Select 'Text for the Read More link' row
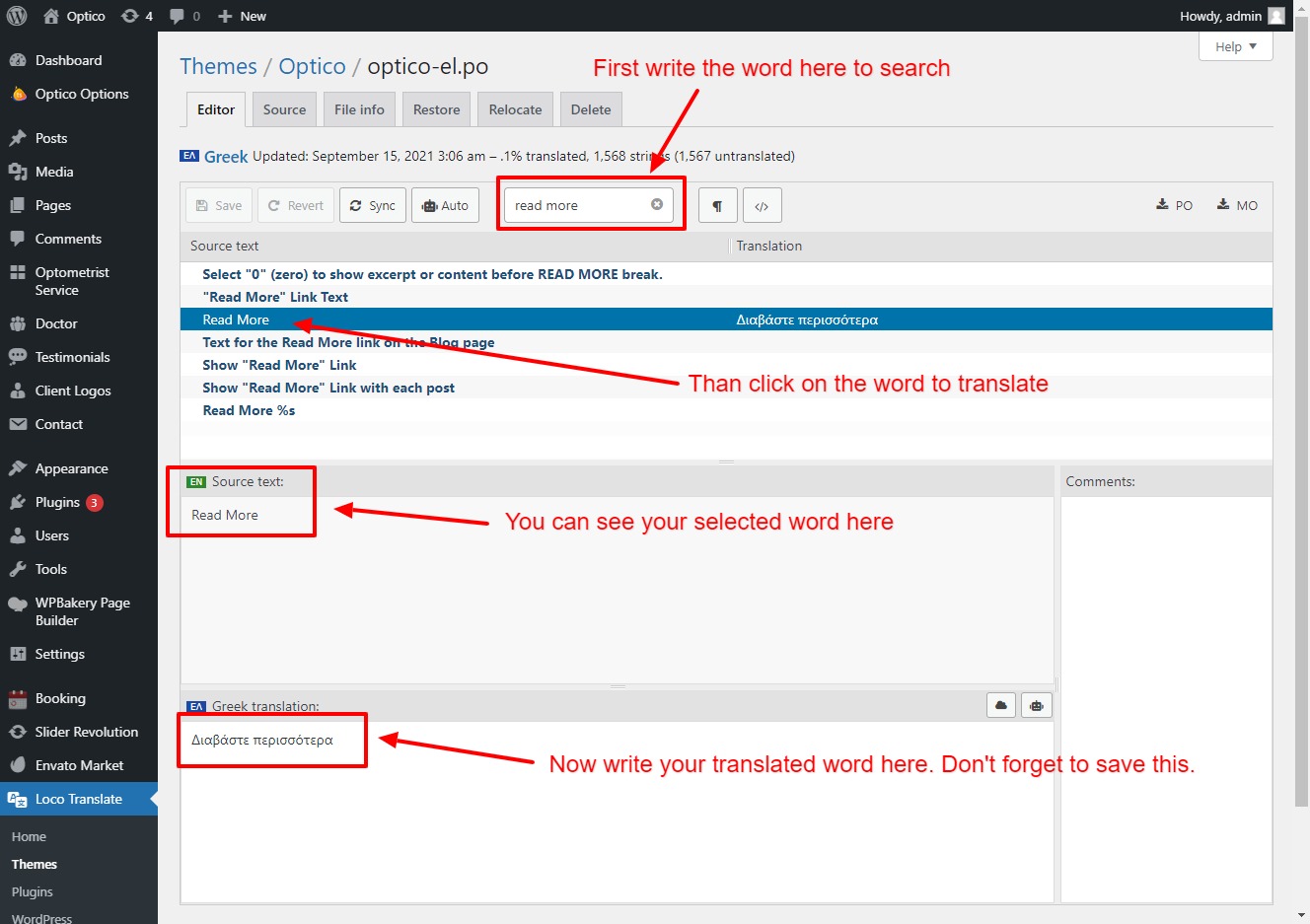The image size is (1310, 924). [726, 342]
